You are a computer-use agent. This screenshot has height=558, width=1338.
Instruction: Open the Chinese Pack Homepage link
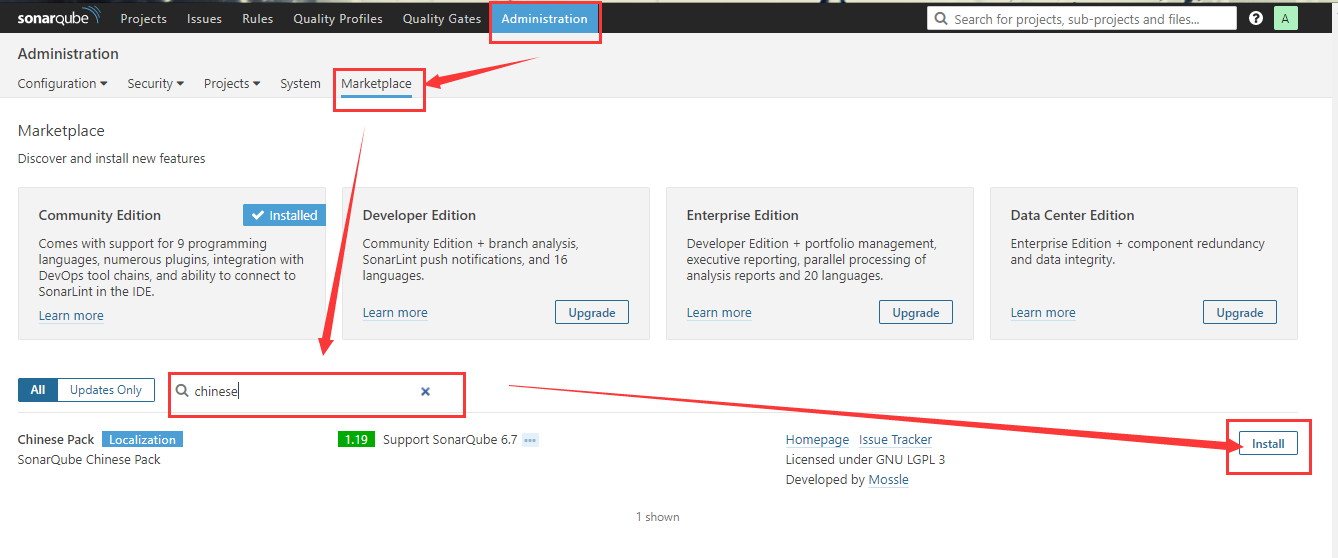pyautogui.click(x=817, y=440)
